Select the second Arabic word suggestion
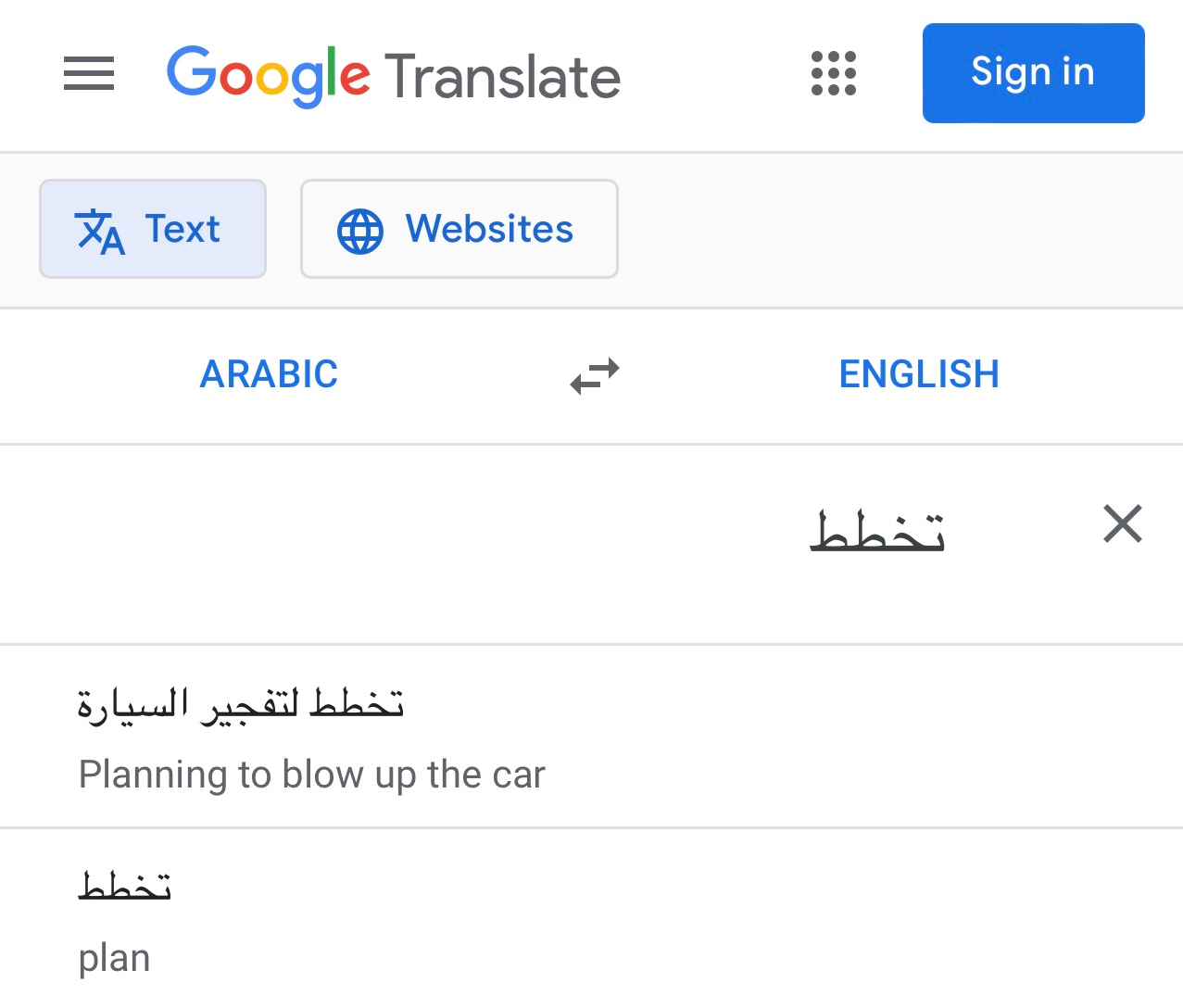The width and height of the screenshot is (1183, 1008). pyautogui.click(x=125, y=887)
